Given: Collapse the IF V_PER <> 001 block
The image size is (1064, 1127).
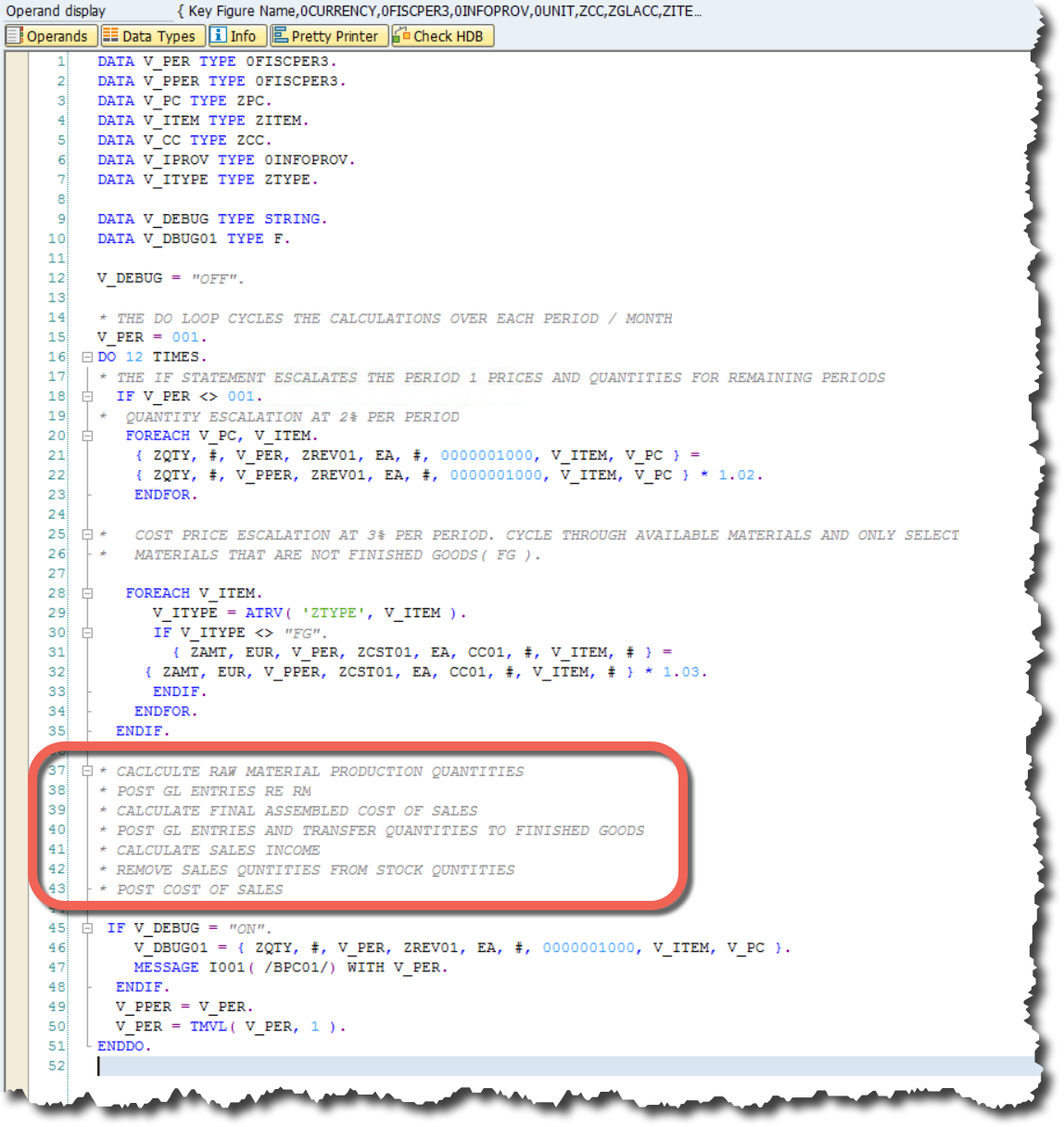Looking at the screenshot, I should 86,396.
